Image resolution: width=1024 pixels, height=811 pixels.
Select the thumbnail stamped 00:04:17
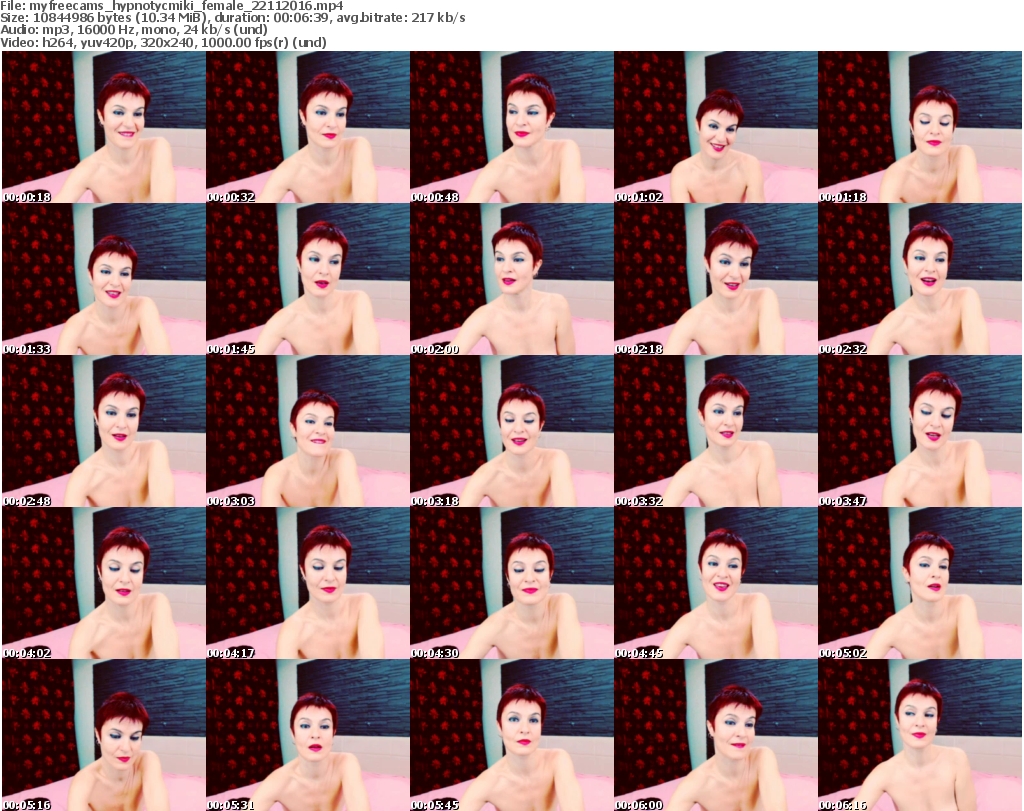coord(308,583)
